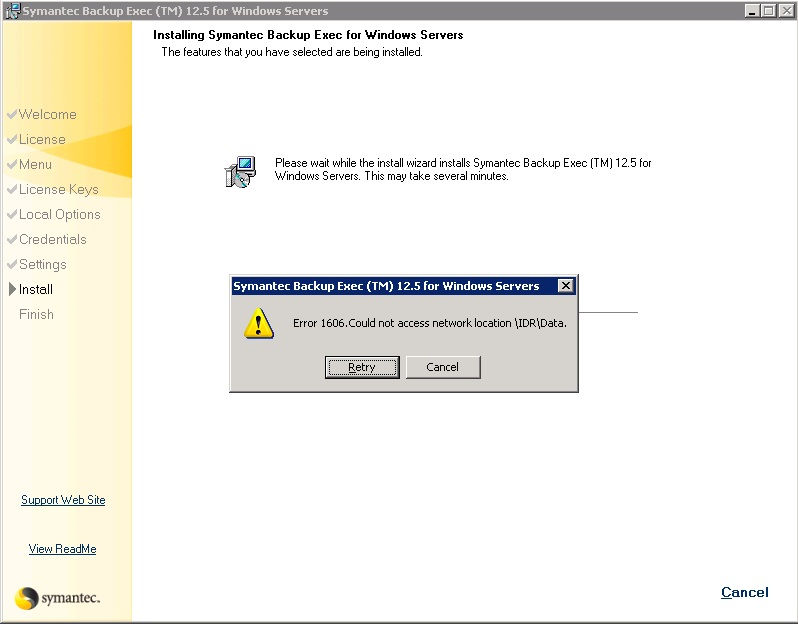Close the error dialog with X
798x624 pixels.
tap(565, 286)
